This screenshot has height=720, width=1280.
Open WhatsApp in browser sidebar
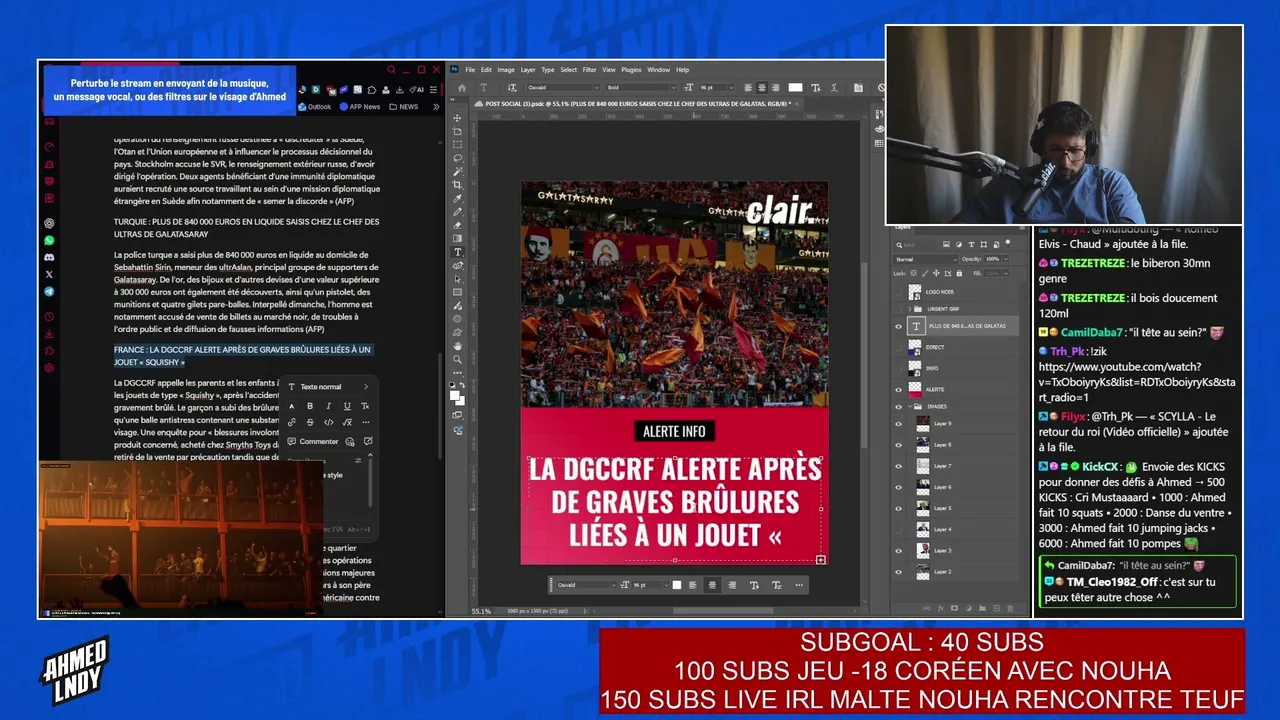pos(49,240)
